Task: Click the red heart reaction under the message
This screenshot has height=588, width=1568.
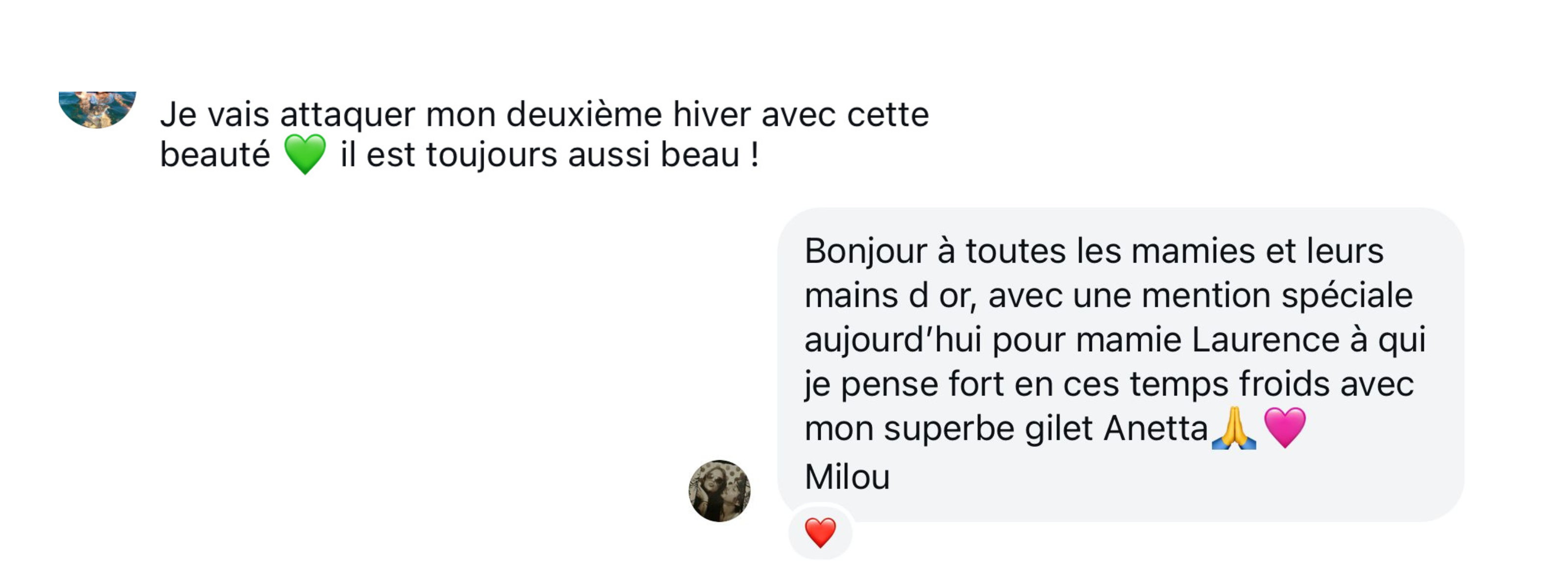Action: click(820, 532)
